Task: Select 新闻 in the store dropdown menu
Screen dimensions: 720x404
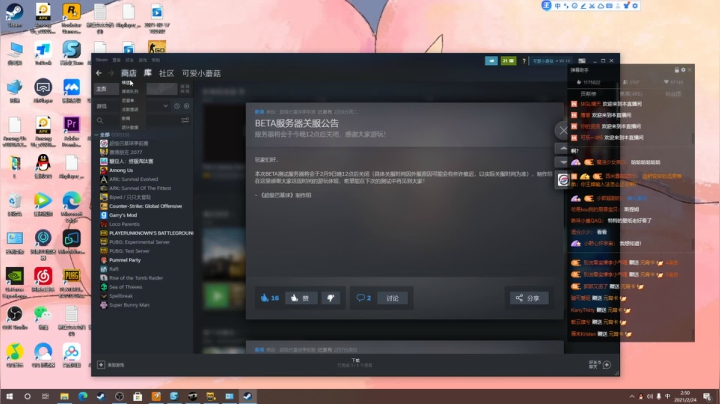Action: 126,118
